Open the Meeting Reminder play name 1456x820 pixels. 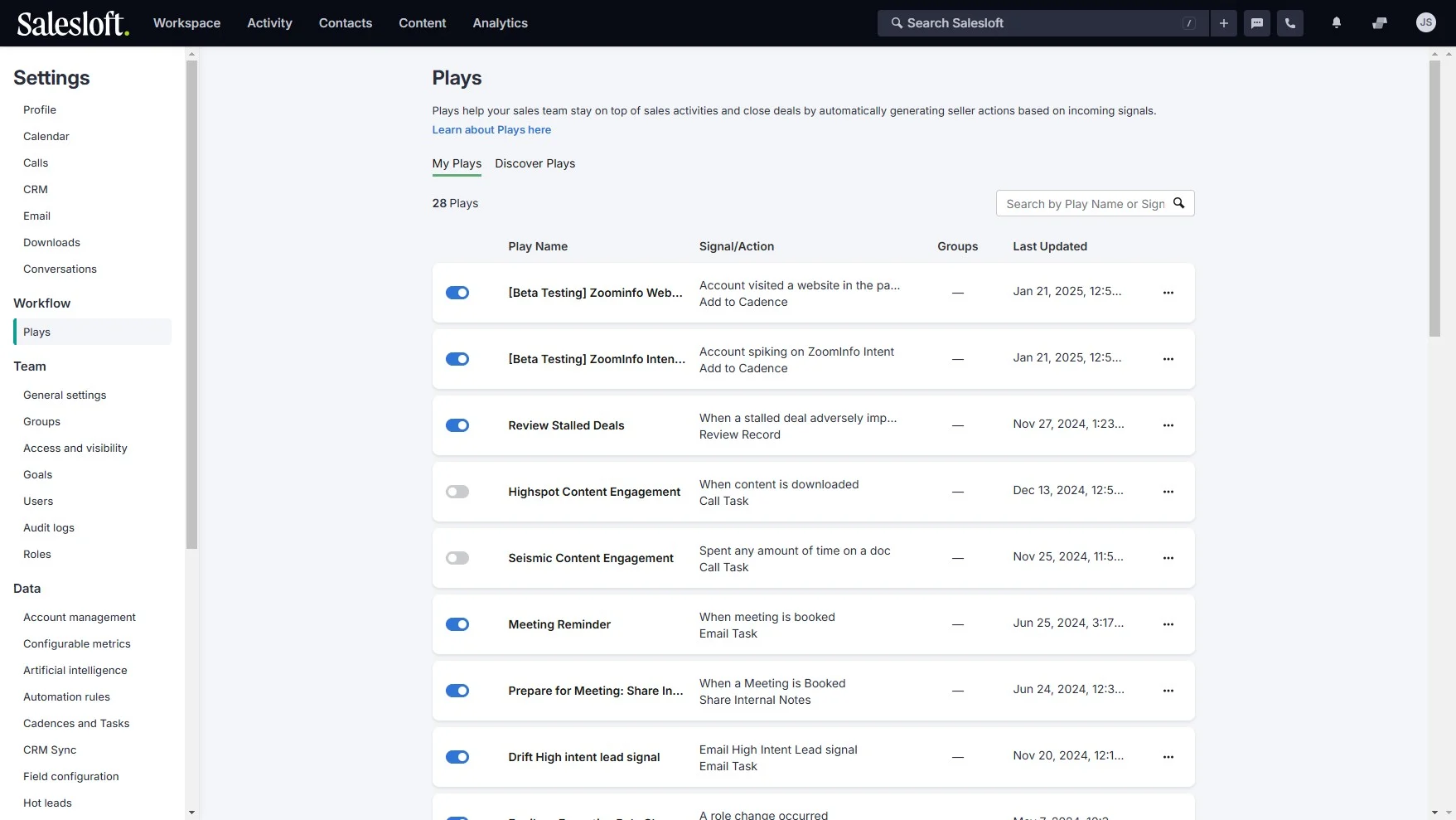[559, 624]
